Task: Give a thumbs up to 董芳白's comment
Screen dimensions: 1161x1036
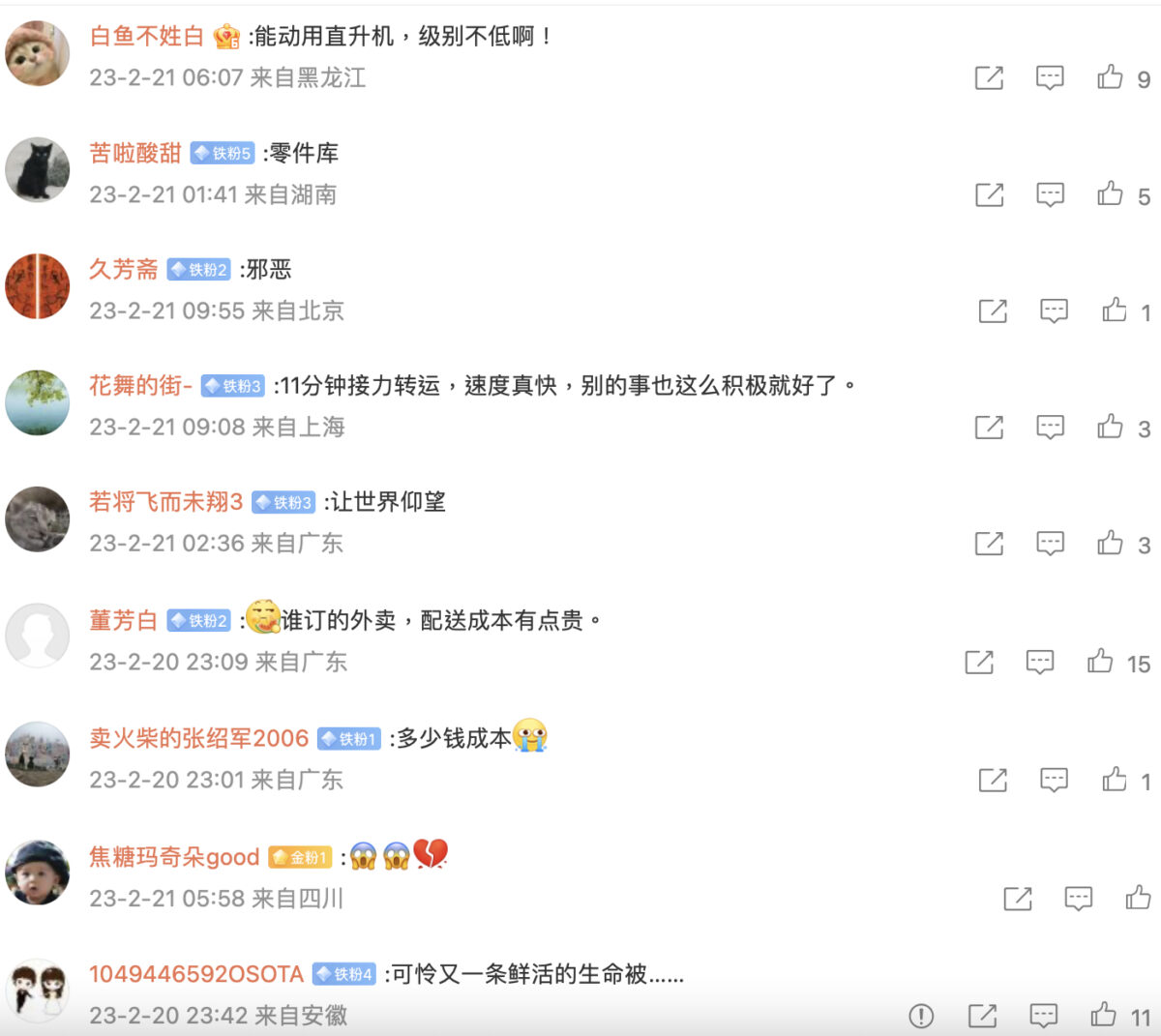Action: [x=1100, y=662]
